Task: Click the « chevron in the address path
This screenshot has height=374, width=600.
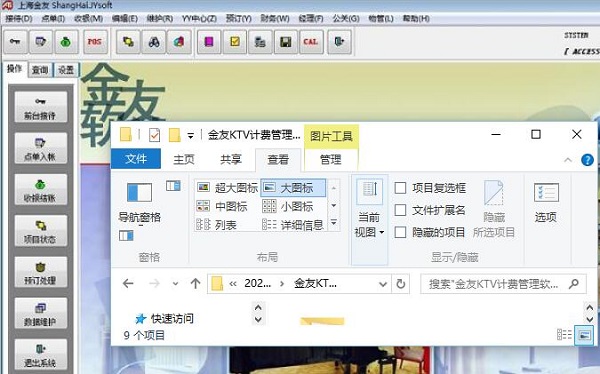Action: pos(233,284)
